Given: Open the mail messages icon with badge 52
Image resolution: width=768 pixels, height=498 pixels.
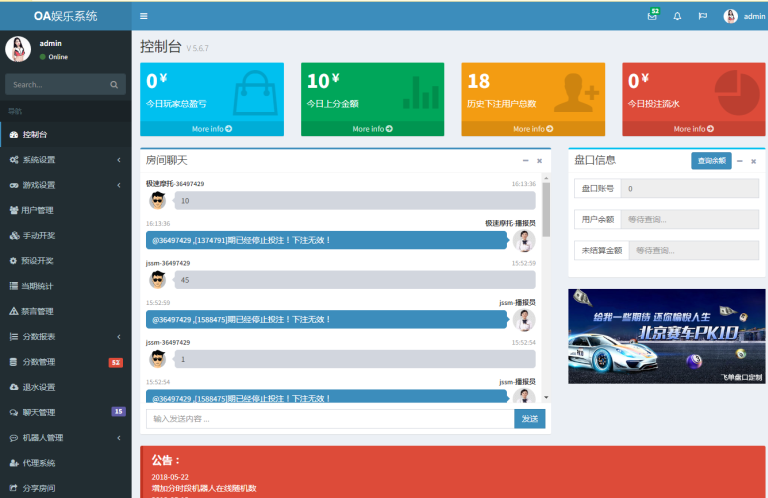Looking at the screenshot, I should pos(652,16).
